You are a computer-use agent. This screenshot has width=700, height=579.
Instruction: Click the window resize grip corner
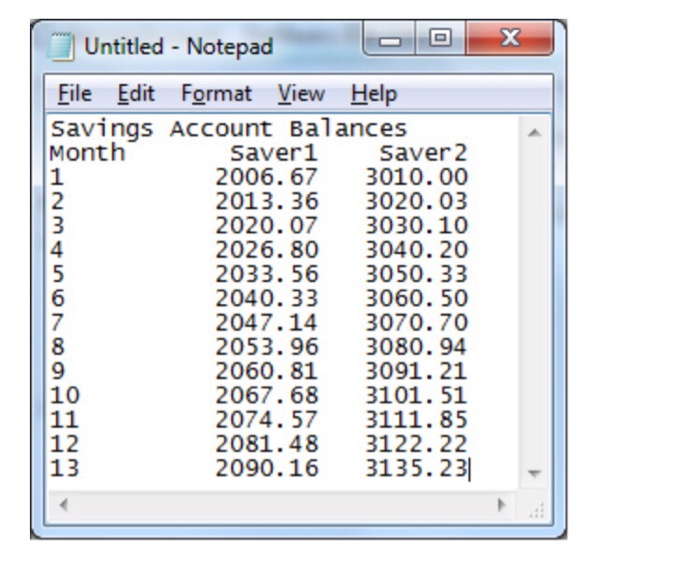pos(536,510)
